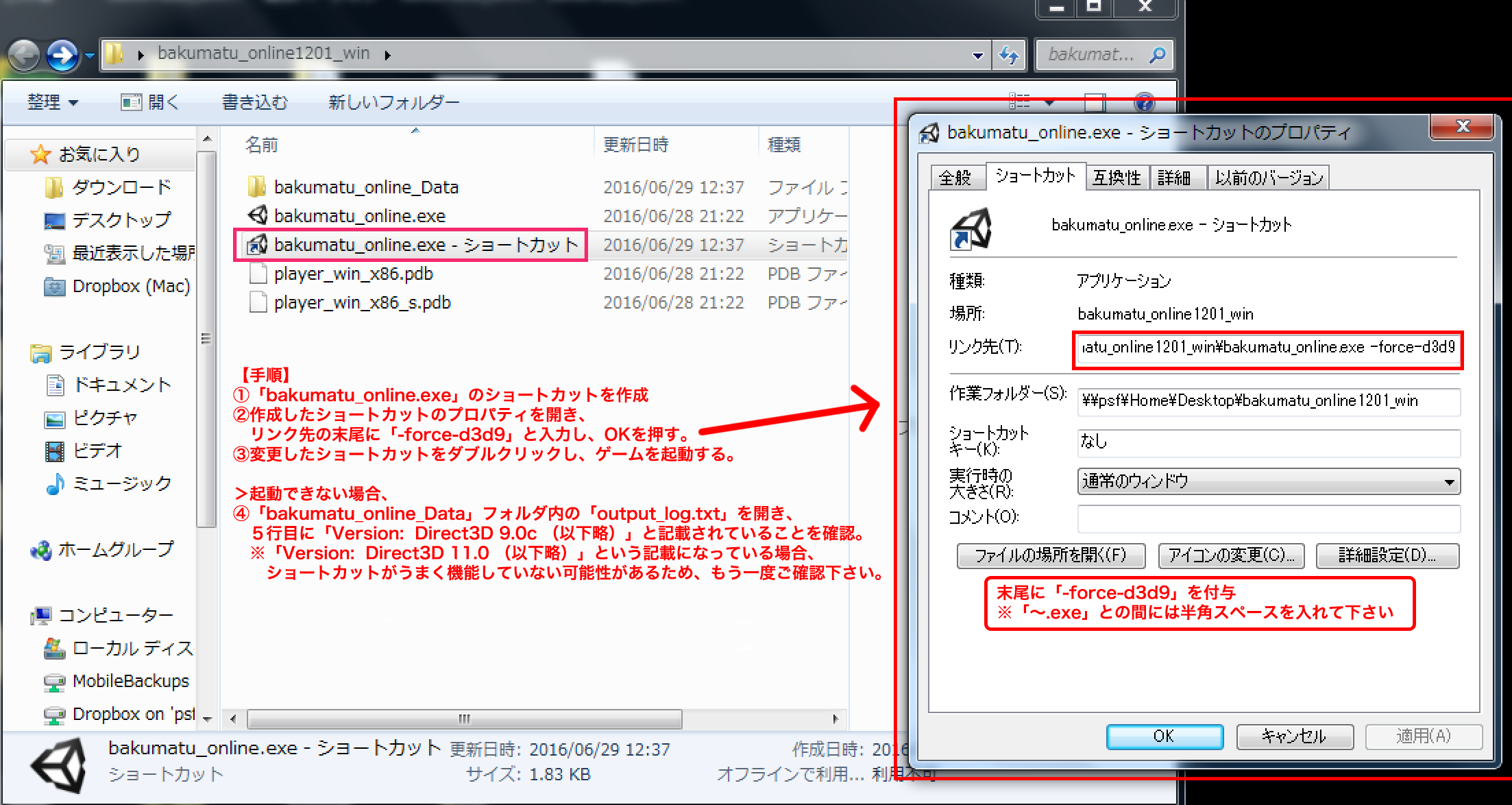Click ファイルの場所を開く button
This screenshot has width=1512, height=805.
point(1051,555)
